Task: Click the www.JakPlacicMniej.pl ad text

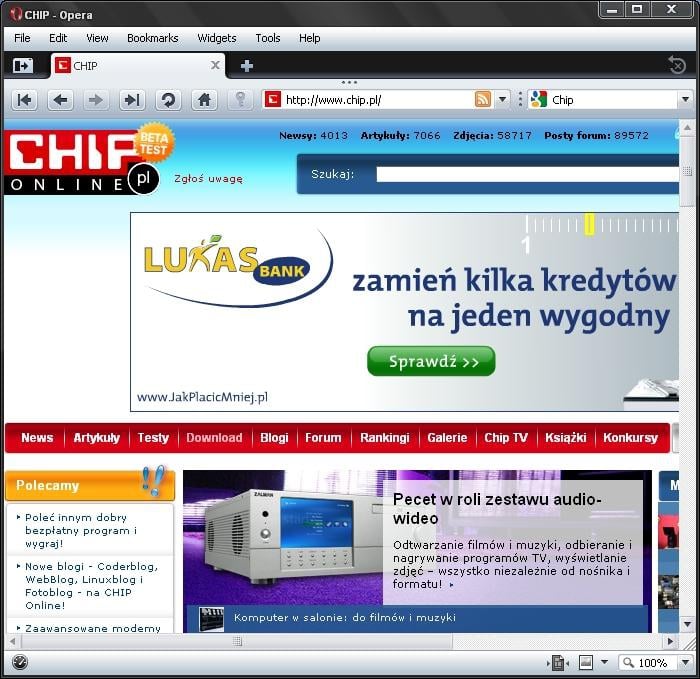Action: 202,397
